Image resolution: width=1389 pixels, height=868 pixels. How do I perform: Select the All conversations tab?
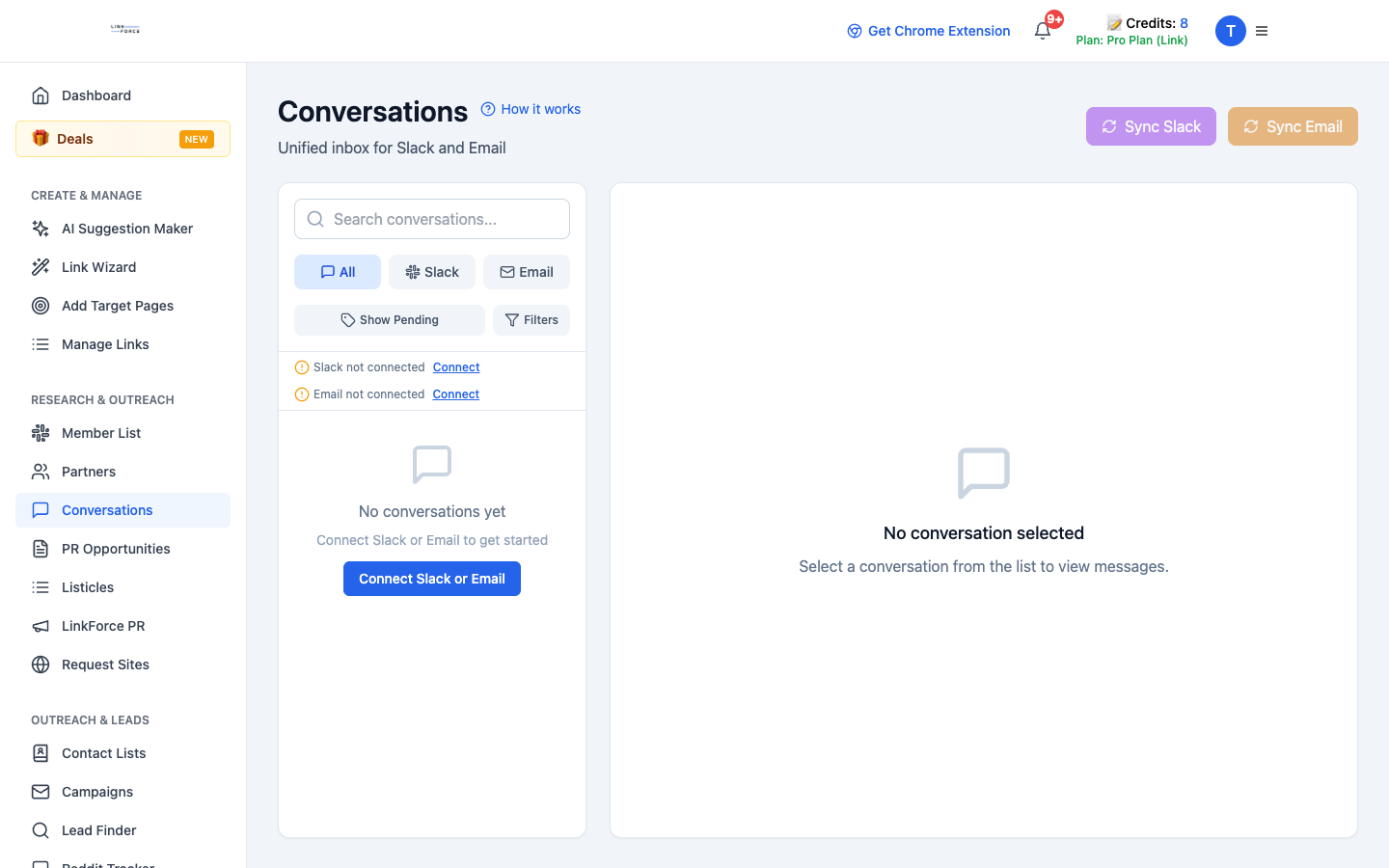click(x=338, y=272)
